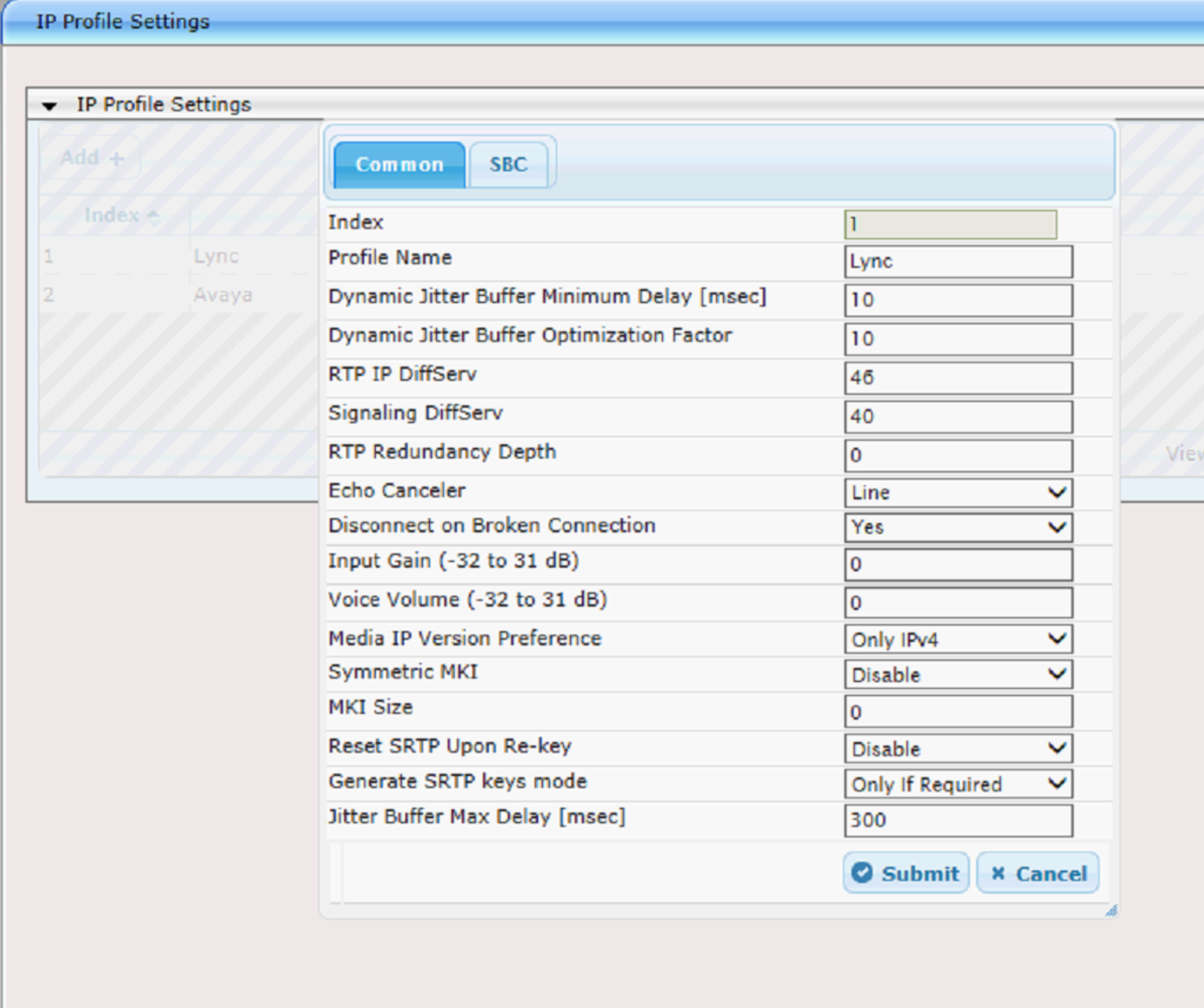
Task: Click the Cancel X icon
Action: (x=997, y=872)
